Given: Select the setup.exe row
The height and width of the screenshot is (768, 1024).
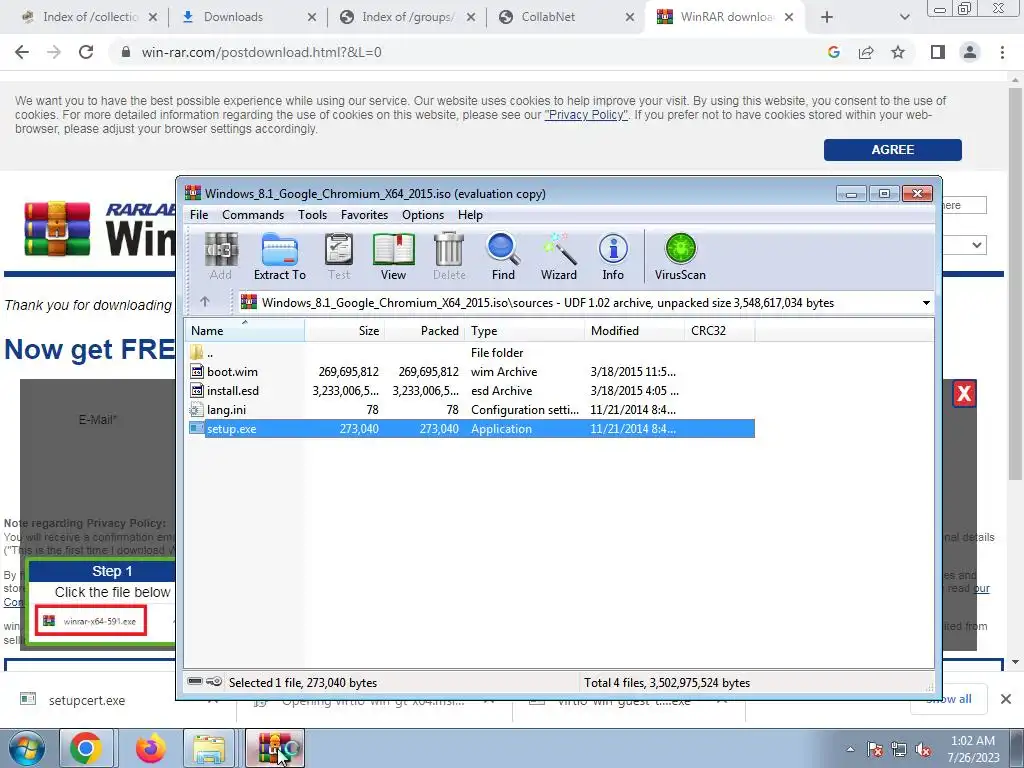Looking at the screenshot, I should pos(471,428).
